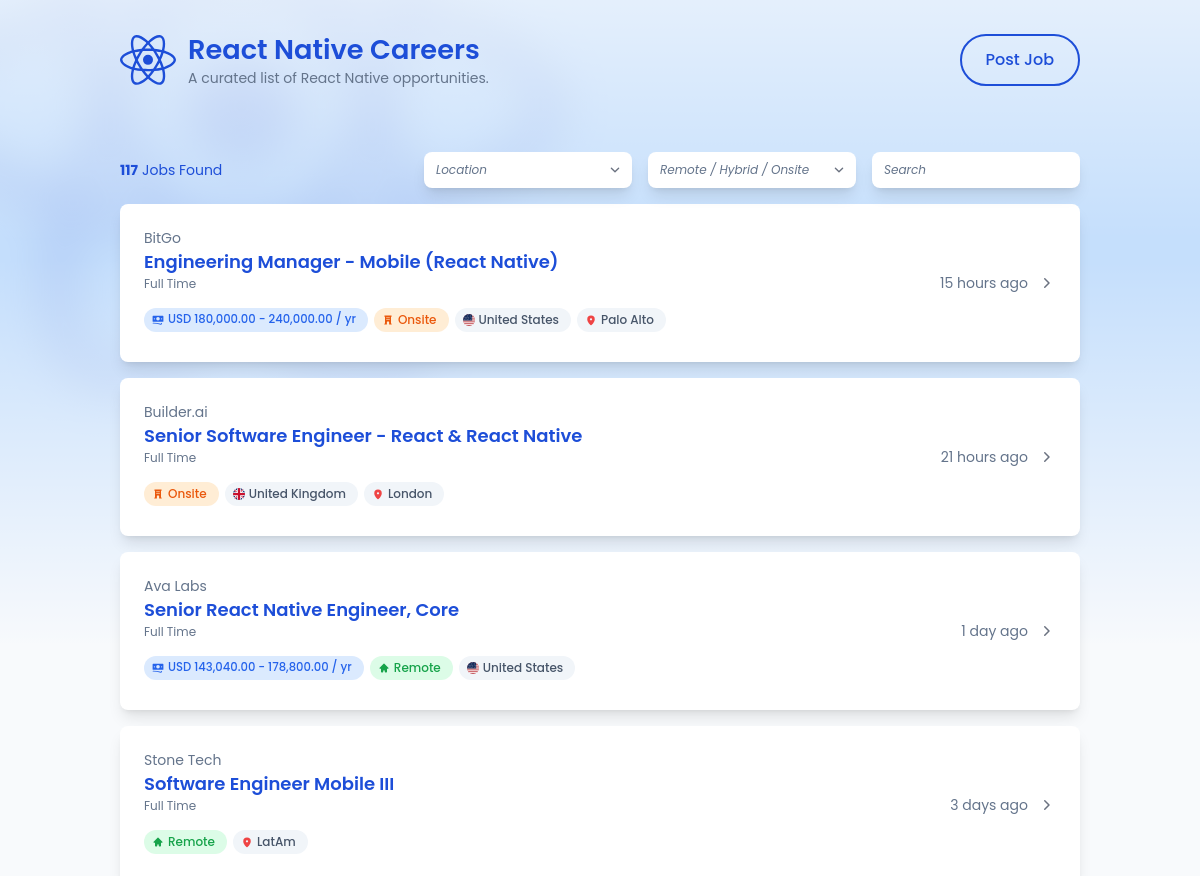The width and height of the screenshot is (1200, 876).
Task: Click Full Time label under Software Engineer Mobile III
Action: [x=170, y=806]
